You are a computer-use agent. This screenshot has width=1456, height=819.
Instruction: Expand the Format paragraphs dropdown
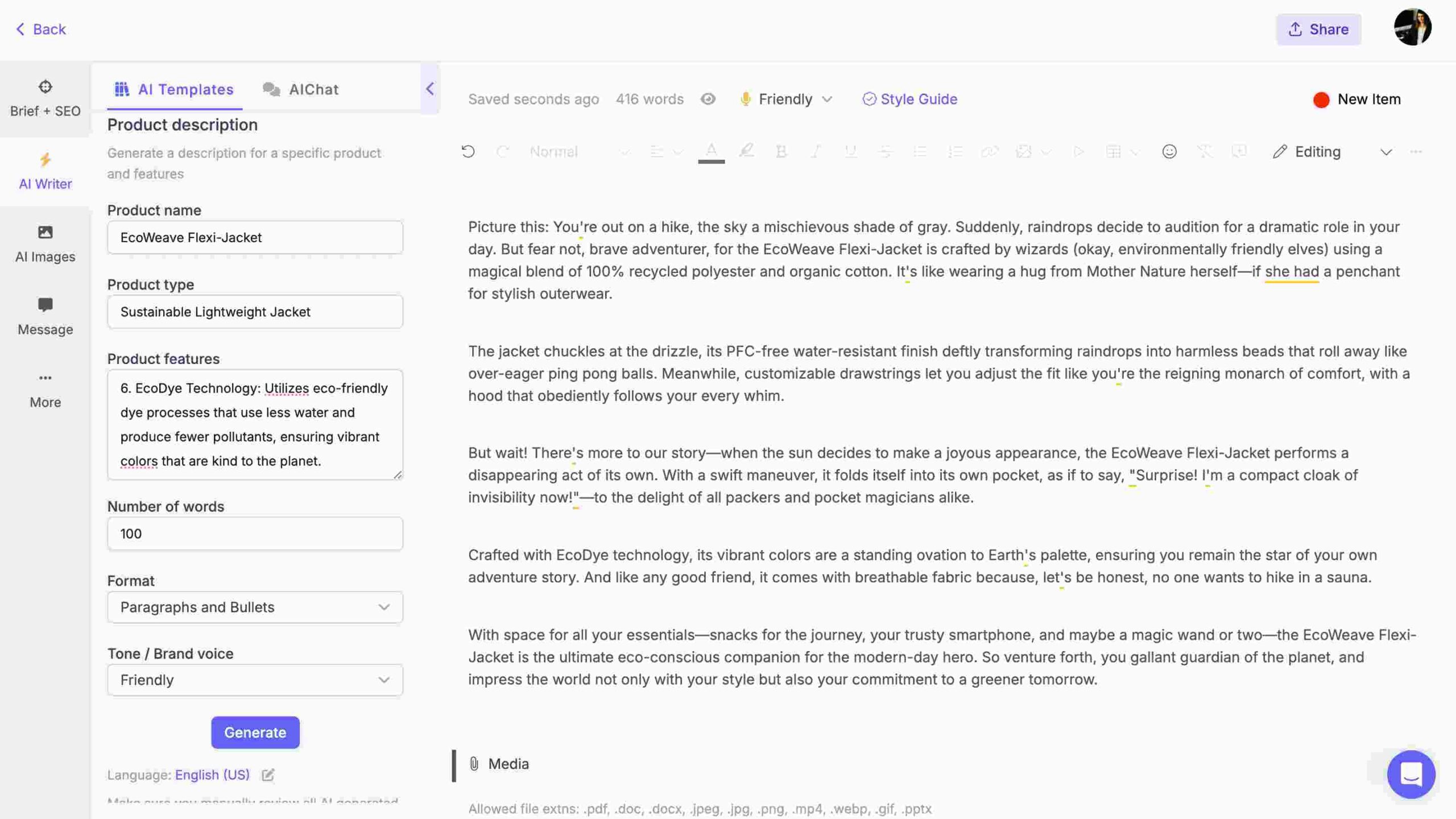tap(255, 607)
